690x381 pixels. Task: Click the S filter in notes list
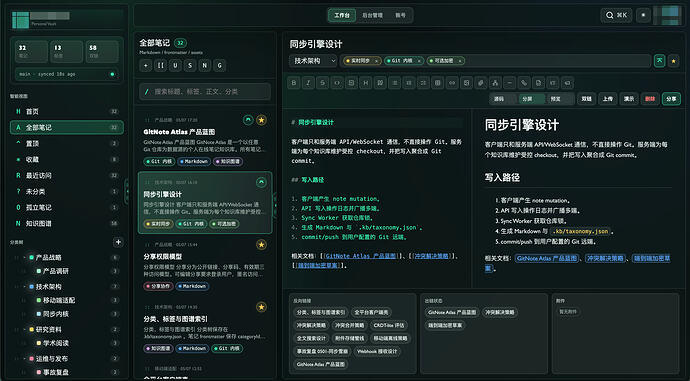point(190,66)
